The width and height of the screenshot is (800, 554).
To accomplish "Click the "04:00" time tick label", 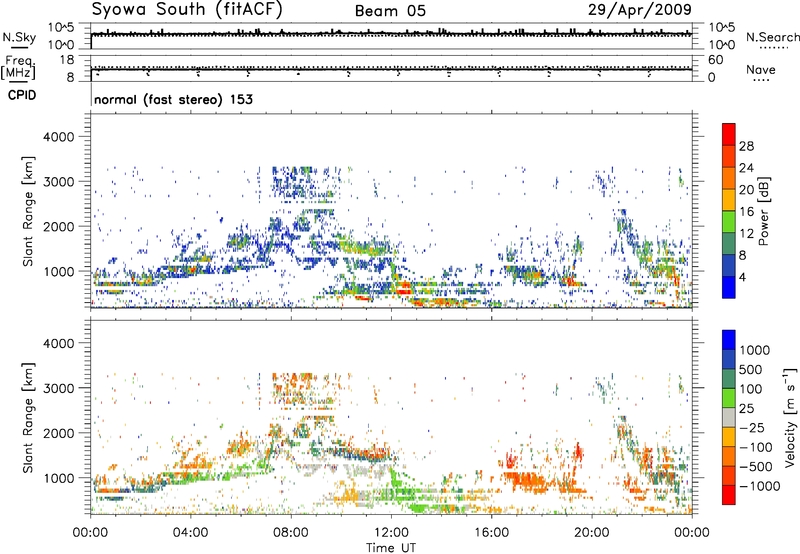I will 190,533.
